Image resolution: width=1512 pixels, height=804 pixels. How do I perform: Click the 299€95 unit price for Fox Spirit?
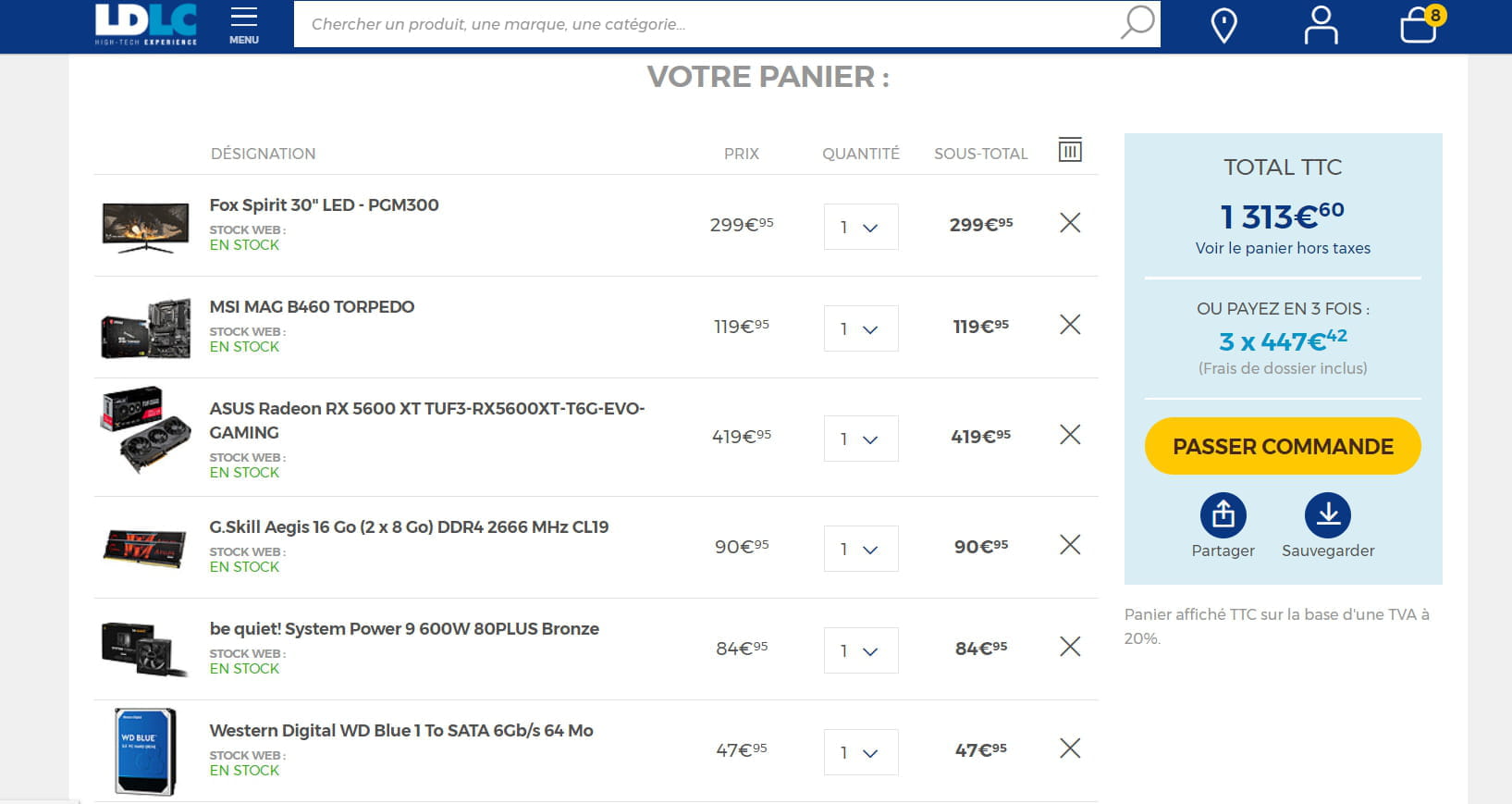(742, 224)
